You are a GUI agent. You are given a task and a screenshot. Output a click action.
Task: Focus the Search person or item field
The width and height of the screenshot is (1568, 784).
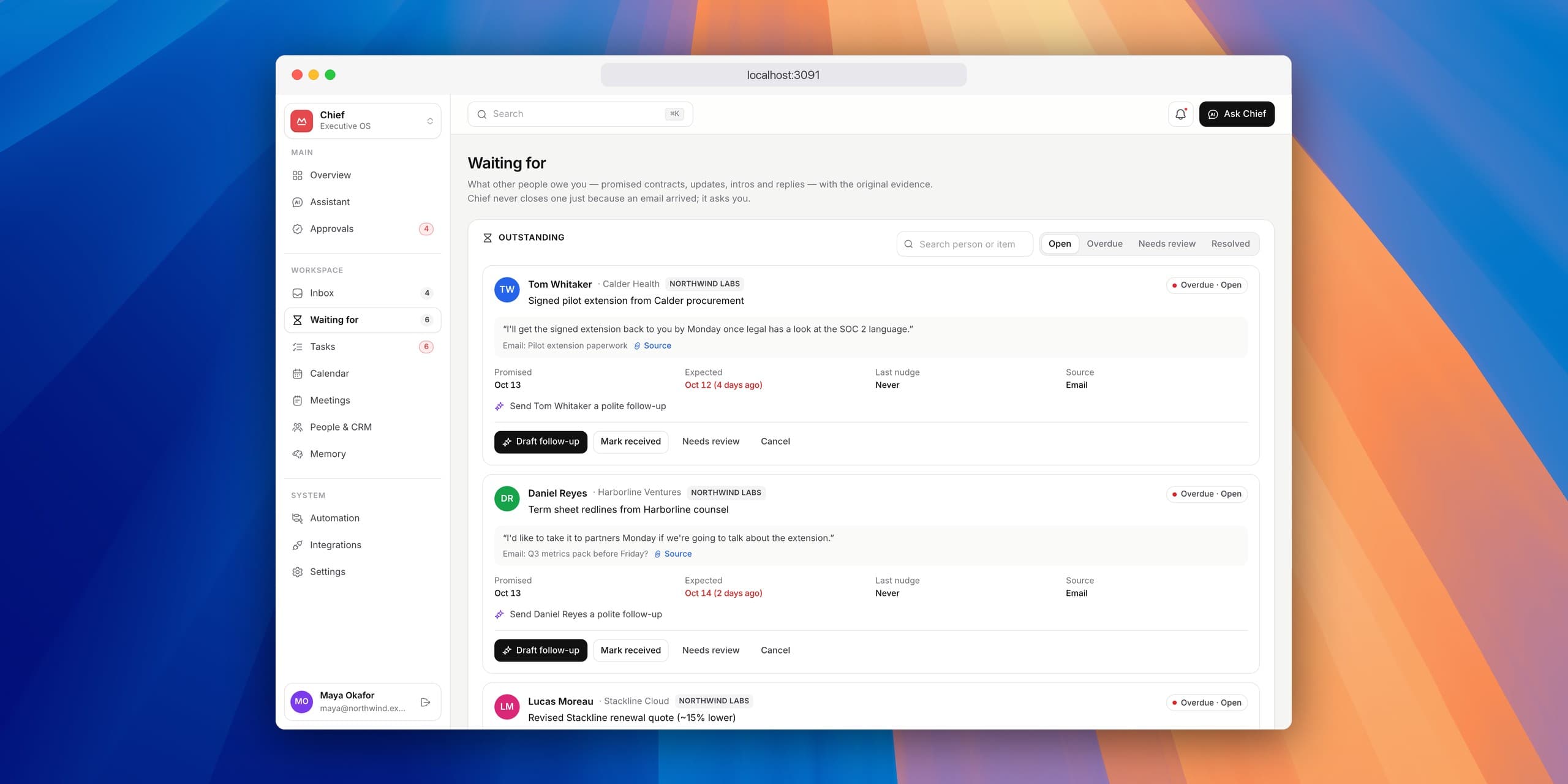tap(965, 244)
